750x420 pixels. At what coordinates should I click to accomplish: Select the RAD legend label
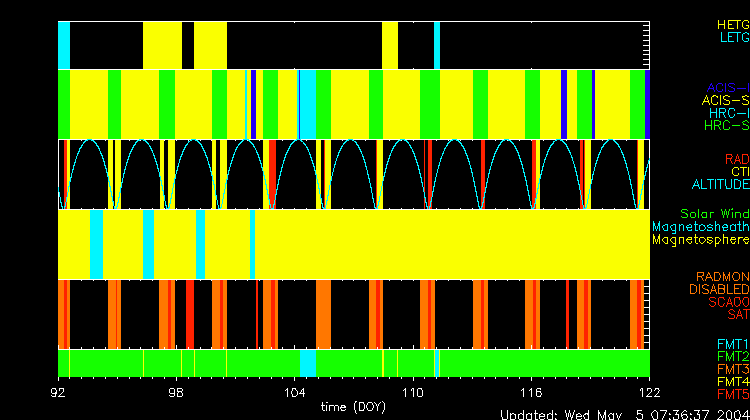coord(736,159)
